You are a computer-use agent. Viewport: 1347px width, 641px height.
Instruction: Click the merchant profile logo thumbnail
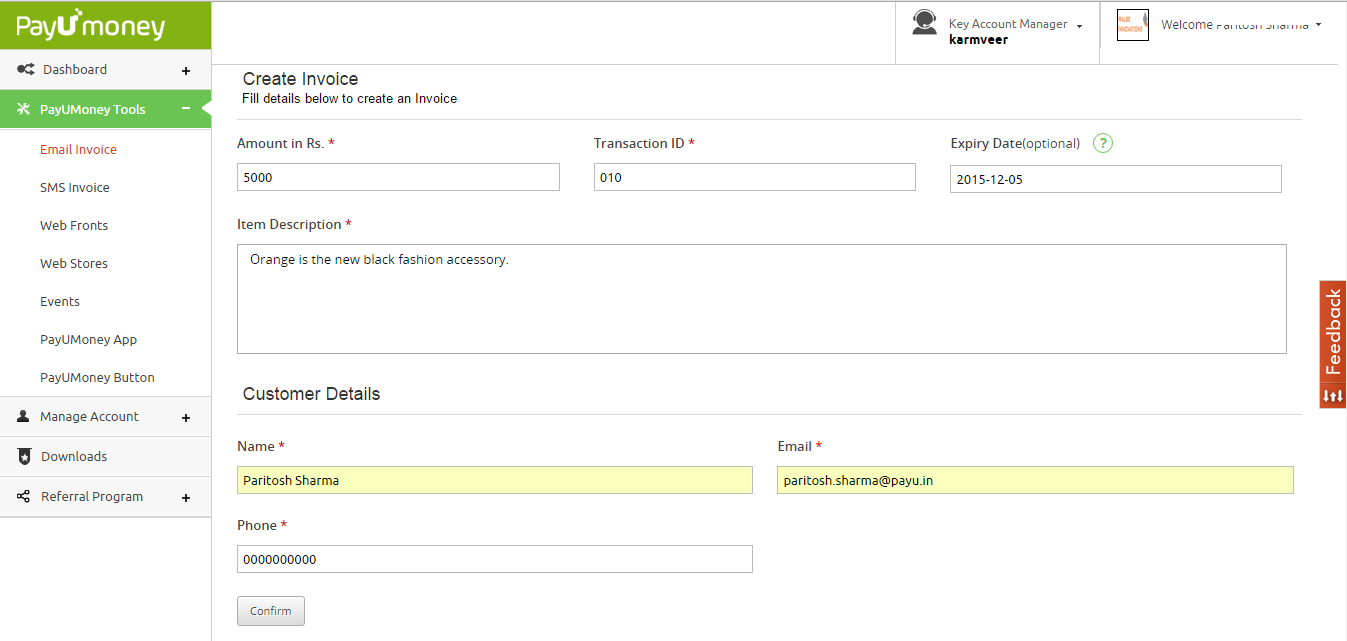[x=1132, y=25]
